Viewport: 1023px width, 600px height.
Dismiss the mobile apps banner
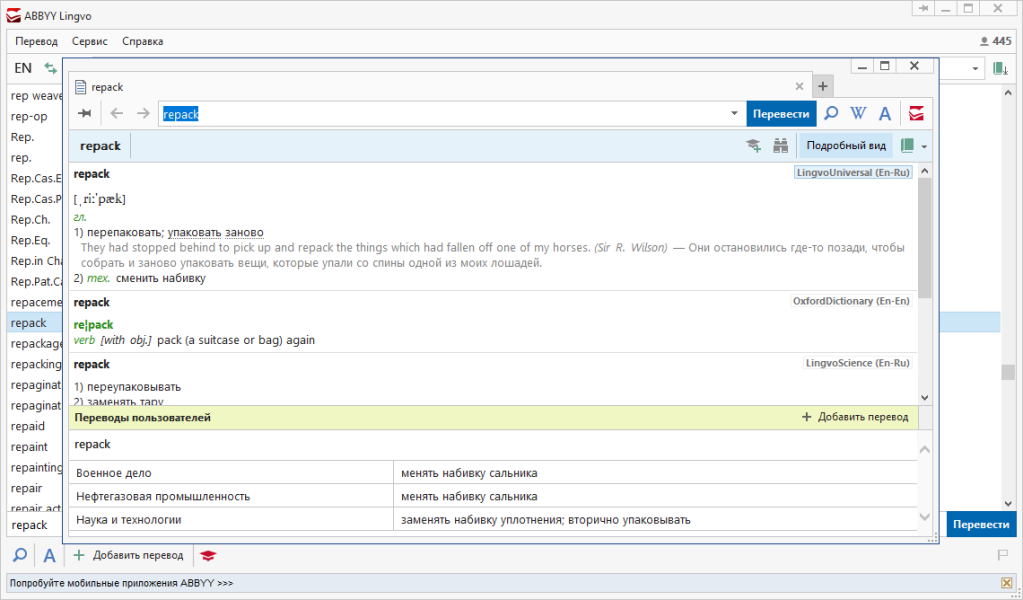pos(1006,583)
